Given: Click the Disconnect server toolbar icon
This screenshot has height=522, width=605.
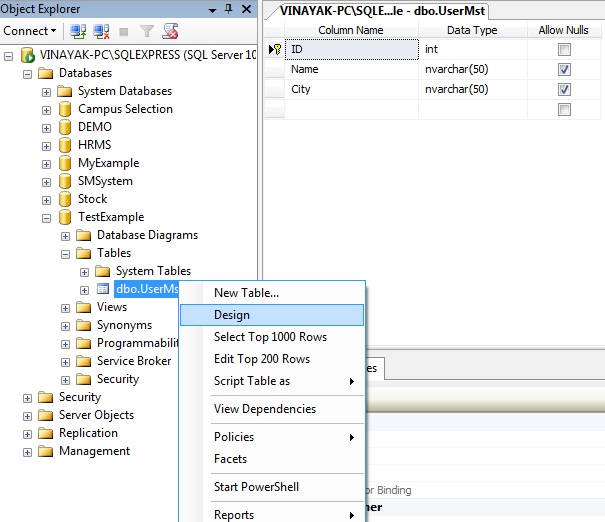Looking at the screenshot, I should click(x=98, y=31).
